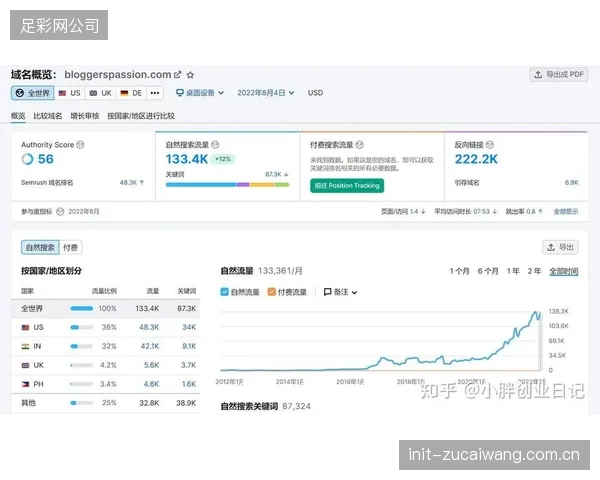This screenshot has width=600, height=480.
Task: Click organic traffic value 133.4K
Action: 187,159
